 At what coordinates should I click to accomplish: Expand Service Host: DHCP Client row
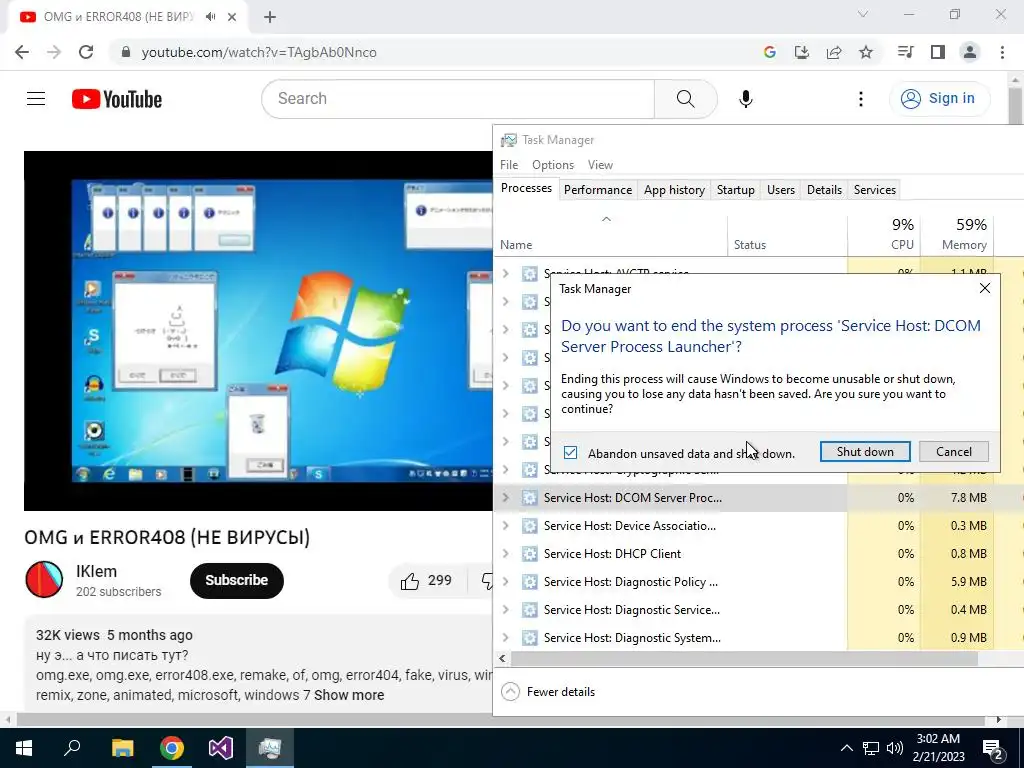(505, 554)
